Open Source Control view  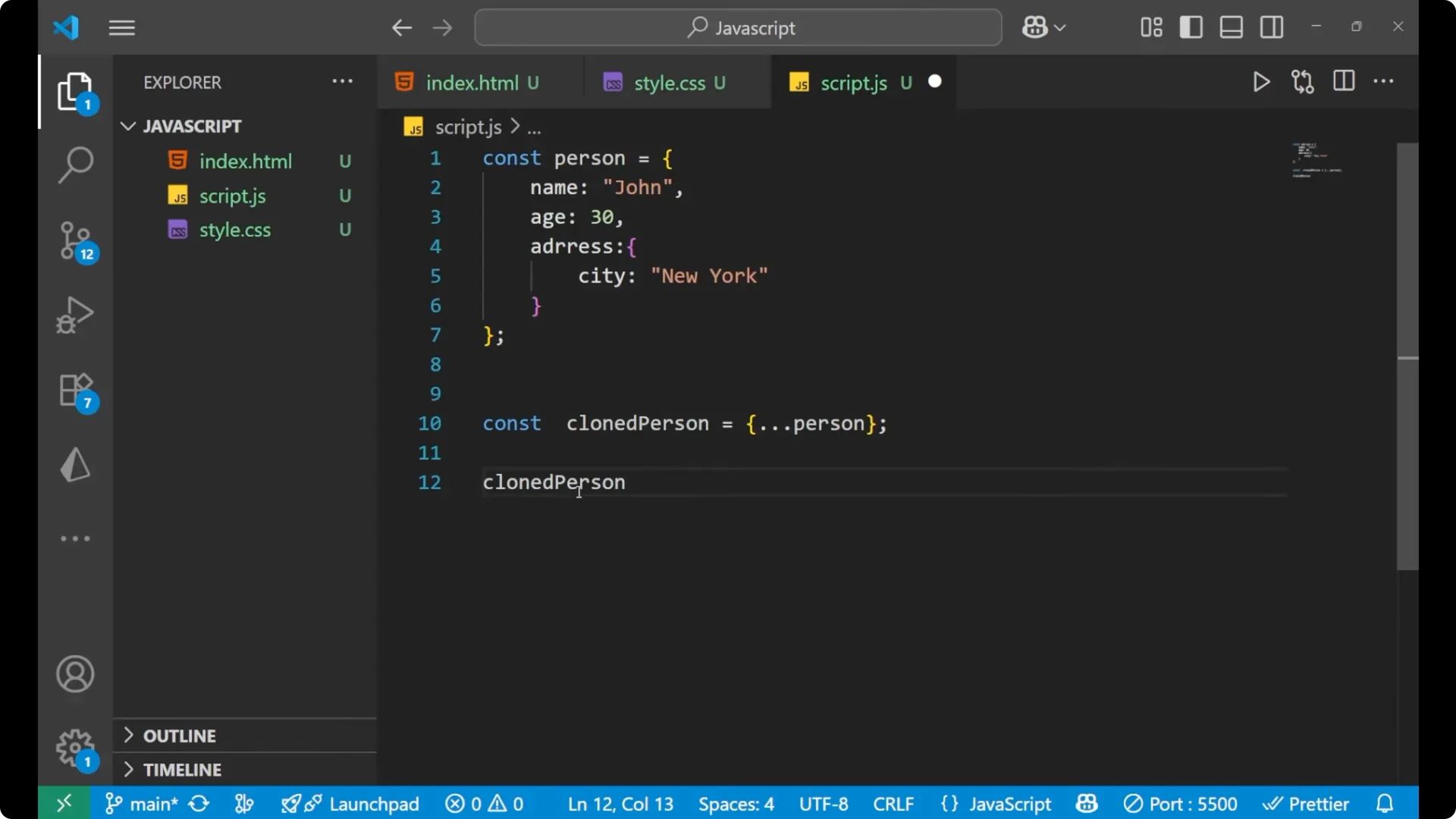pyautogui.click(x=76, y=240)
